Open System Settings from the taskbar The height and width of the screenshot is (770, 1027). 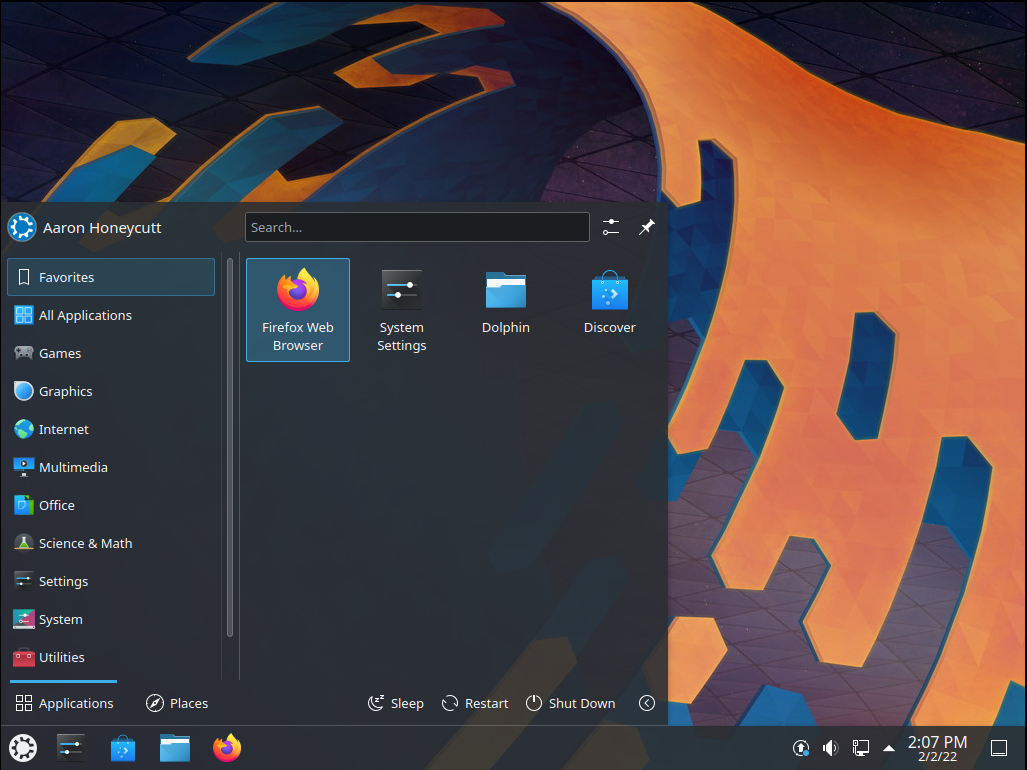(x=71, y=748)
